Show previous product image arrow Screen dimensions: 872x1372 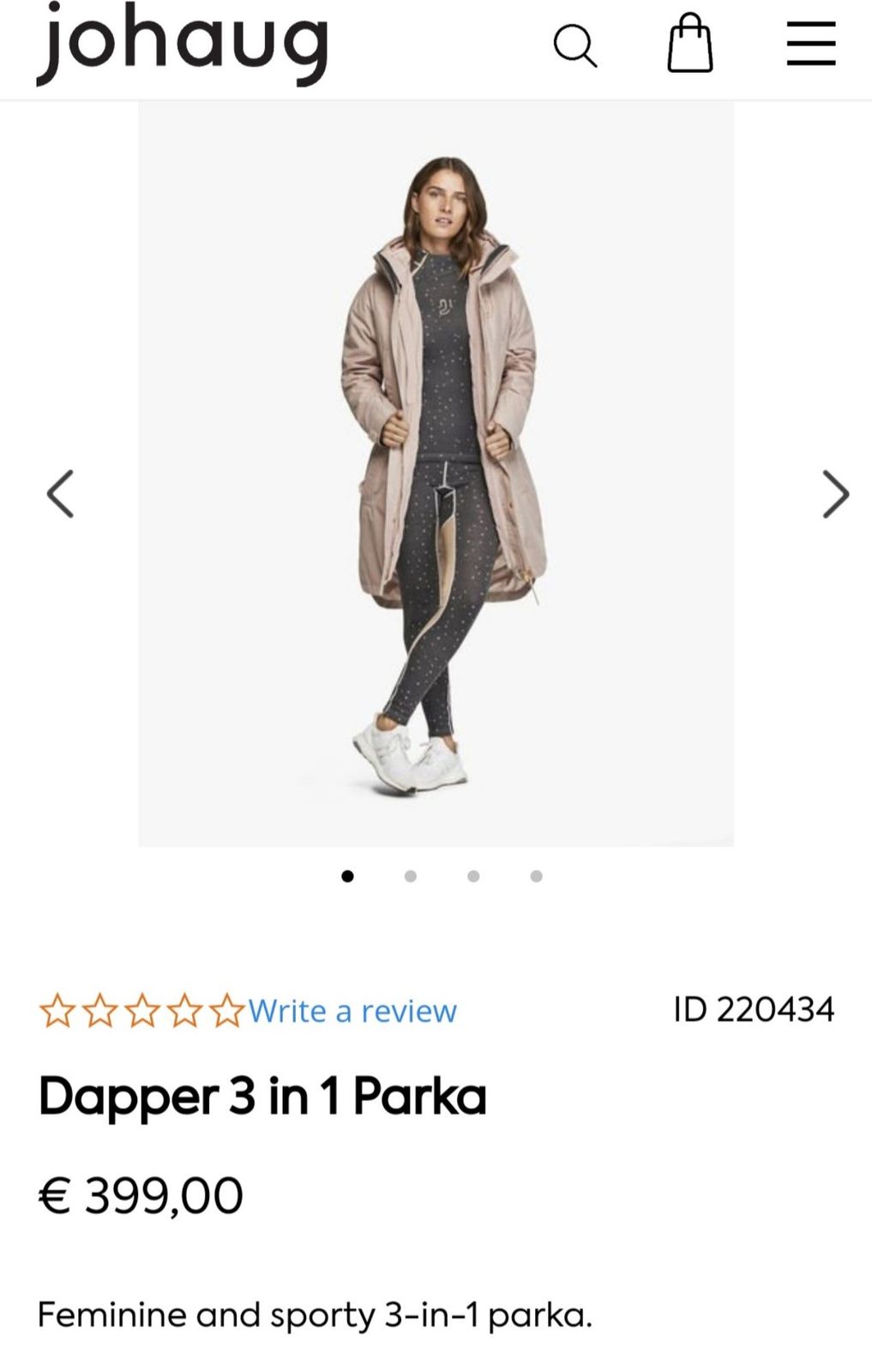60,494
